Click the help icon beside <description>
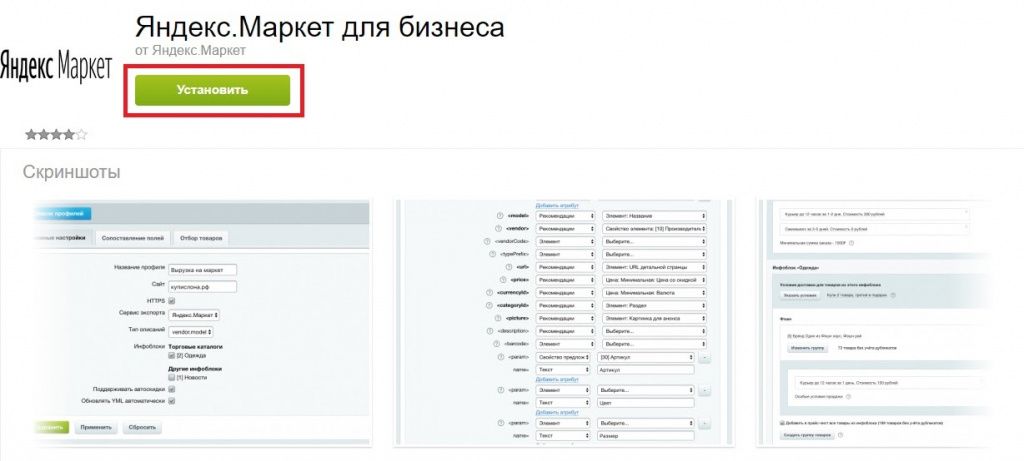Screen dimensions: 1024x461 [489, 331]
